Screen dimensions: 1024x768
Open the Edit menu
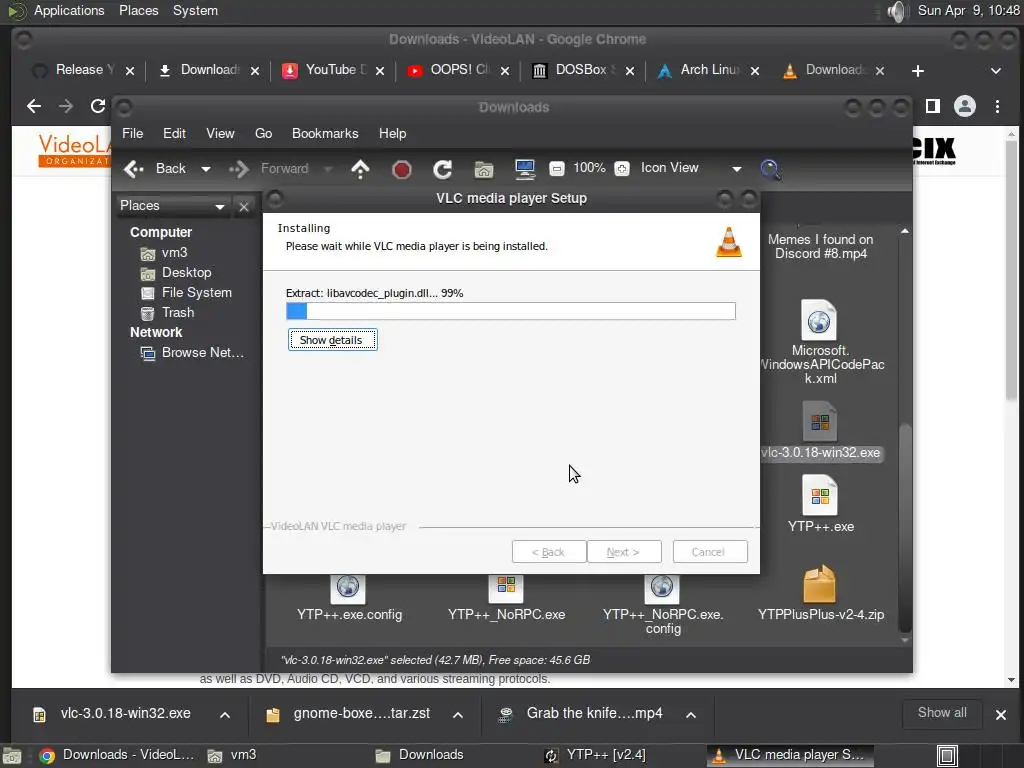(x=174, y=133)
